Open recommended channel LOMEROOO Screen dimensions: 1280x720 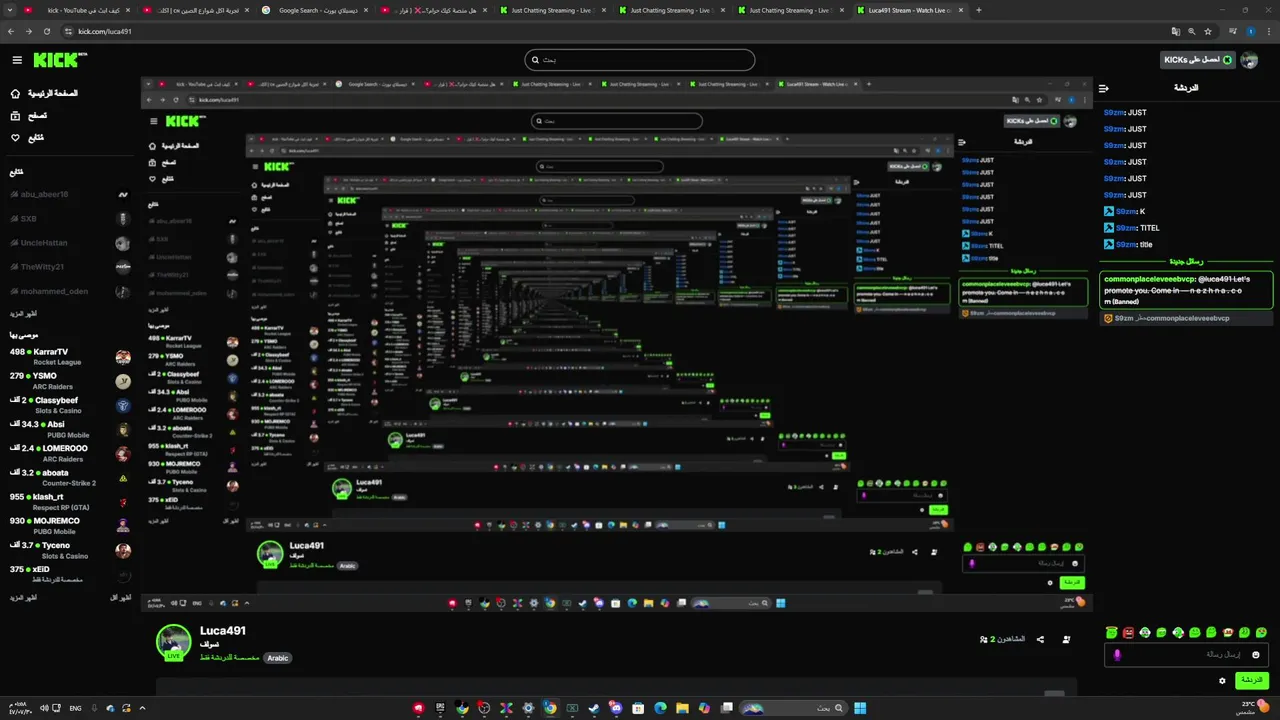(x=70, y=453)
